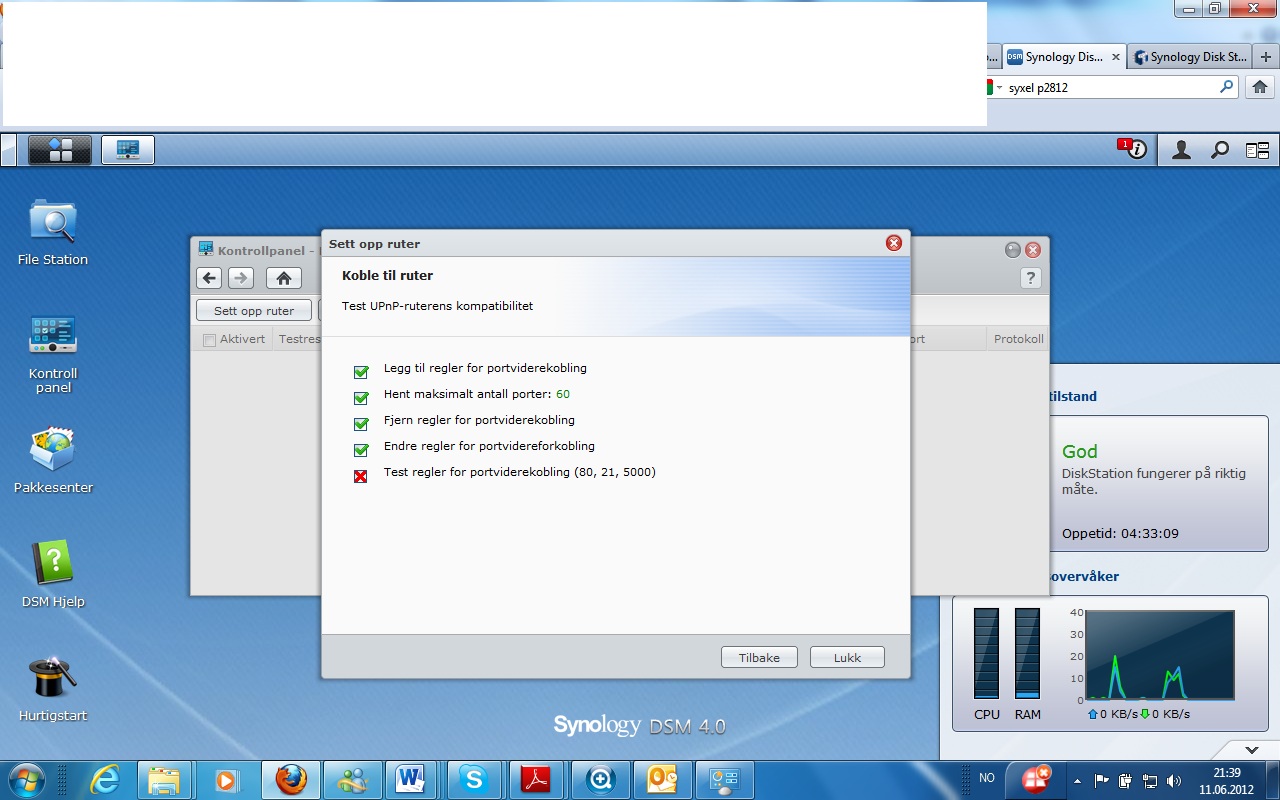Go forward in Kontrollpanel window
The image size is (1280, 800).
pyautogui.click(x=241, y=278)
